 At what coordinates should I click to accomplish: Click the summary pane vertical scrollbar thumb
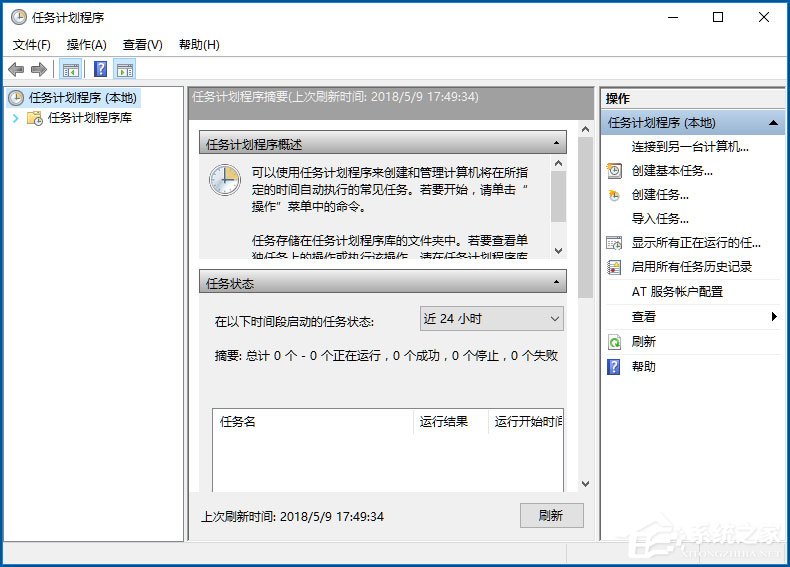click(585, 218)
